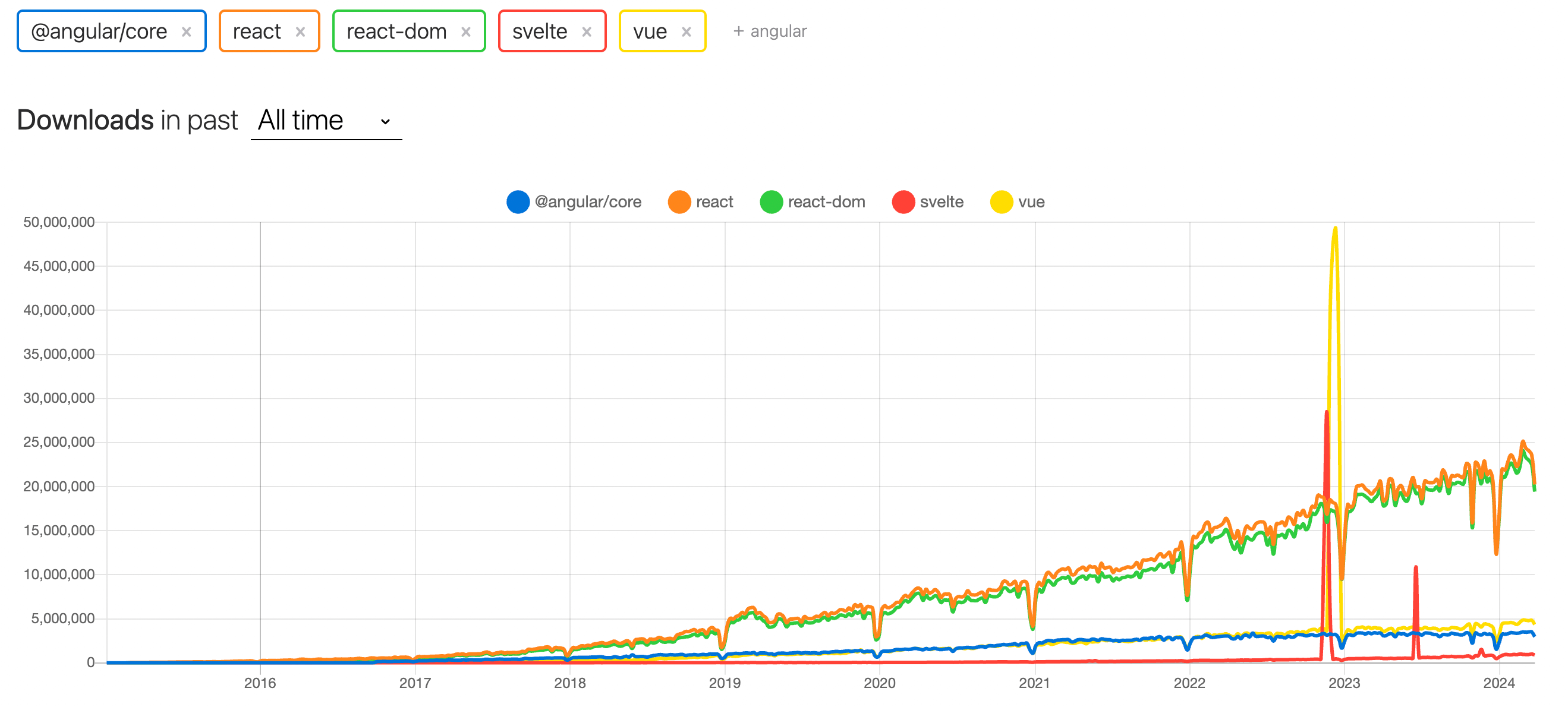Click the 10,000,000 y-axis label

[x=59, y=575]
